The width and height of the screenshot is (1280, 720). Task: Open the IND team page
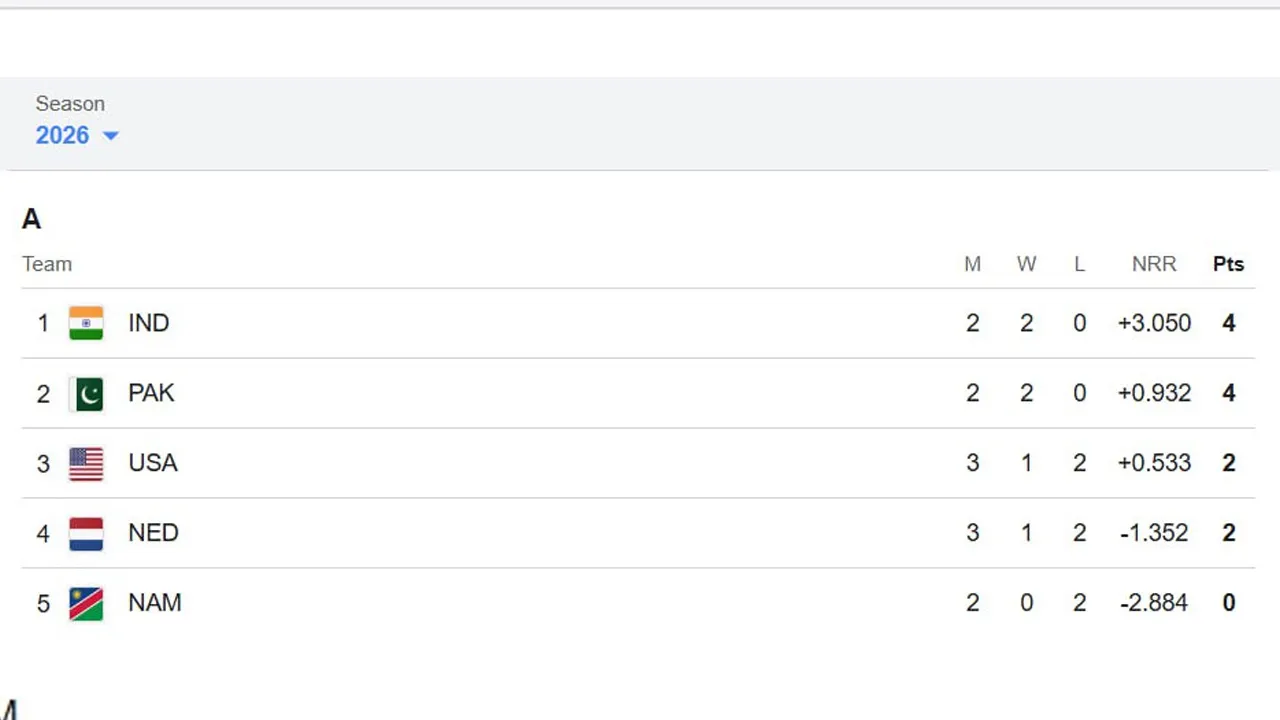148,323
